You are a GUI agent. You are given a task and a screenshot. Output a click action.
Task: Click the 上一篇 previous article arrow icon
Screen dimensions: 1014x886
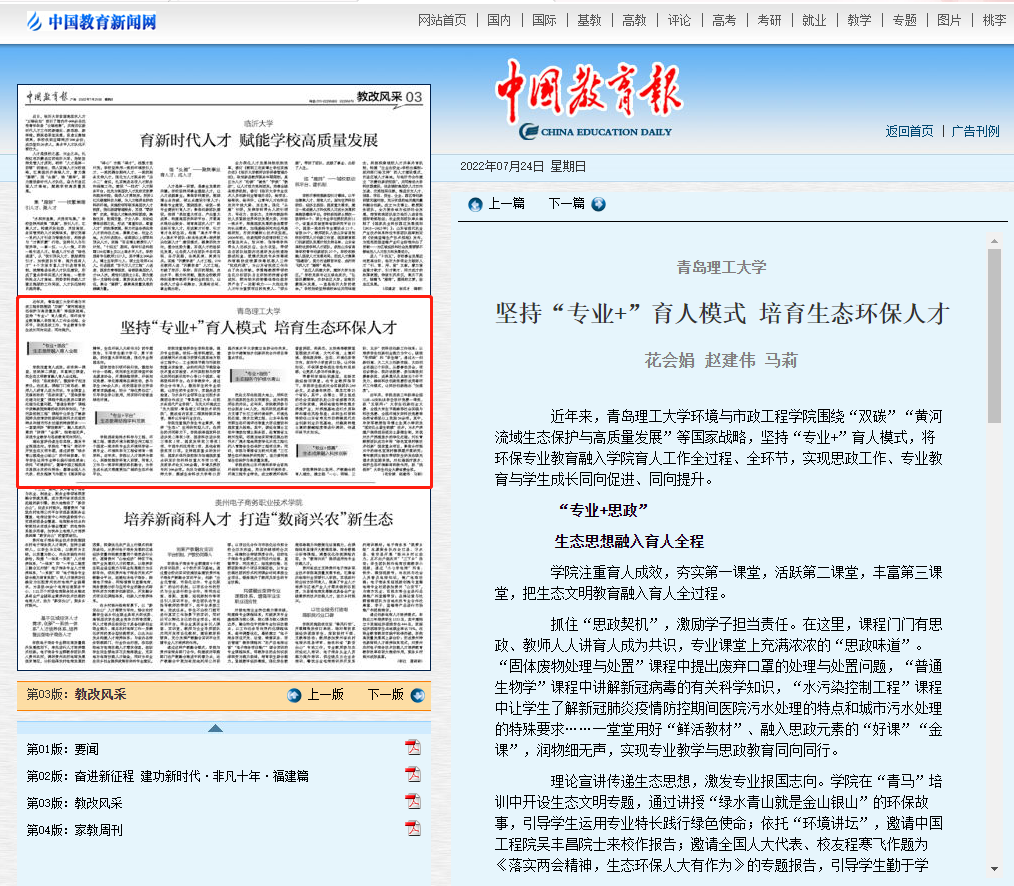pyautogui.click(x=475, y=204)
